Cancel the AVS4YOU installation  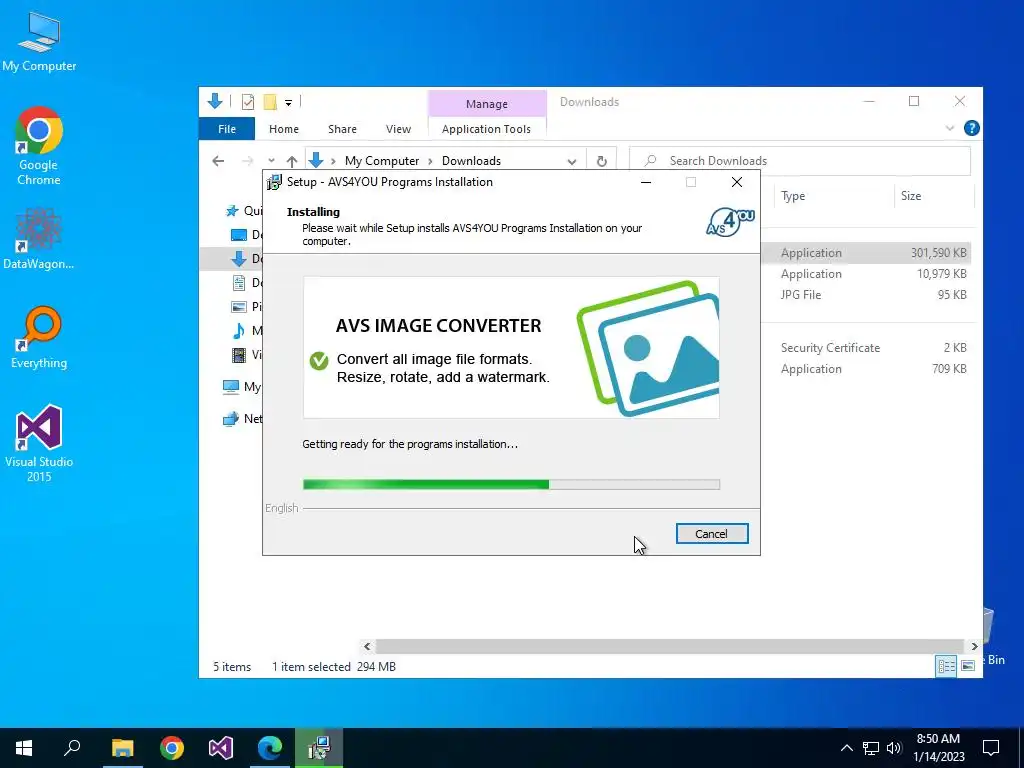tap(712, 534)
